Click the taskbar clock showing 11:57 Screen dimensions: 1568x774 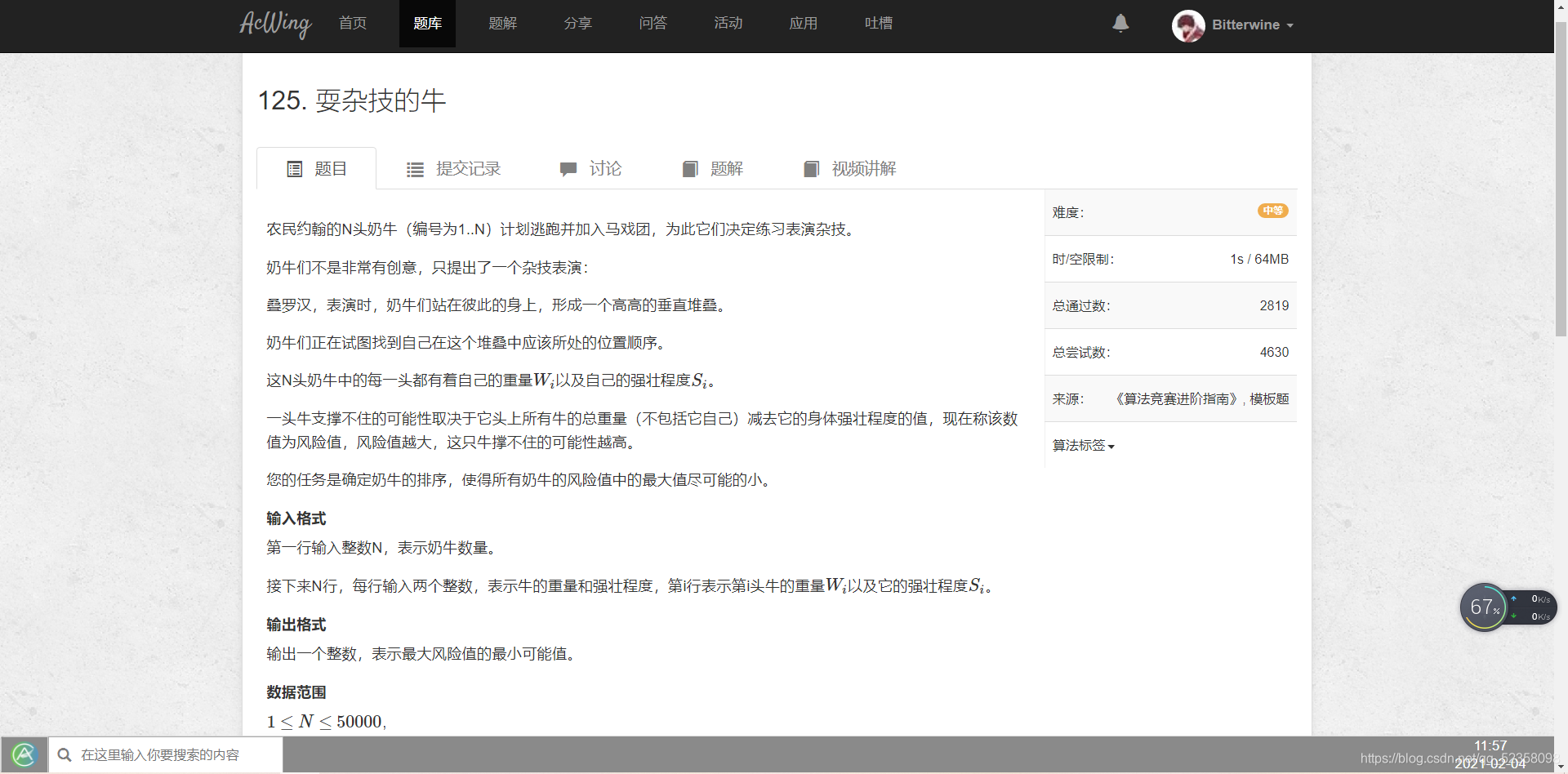(x=1490, y=746)
